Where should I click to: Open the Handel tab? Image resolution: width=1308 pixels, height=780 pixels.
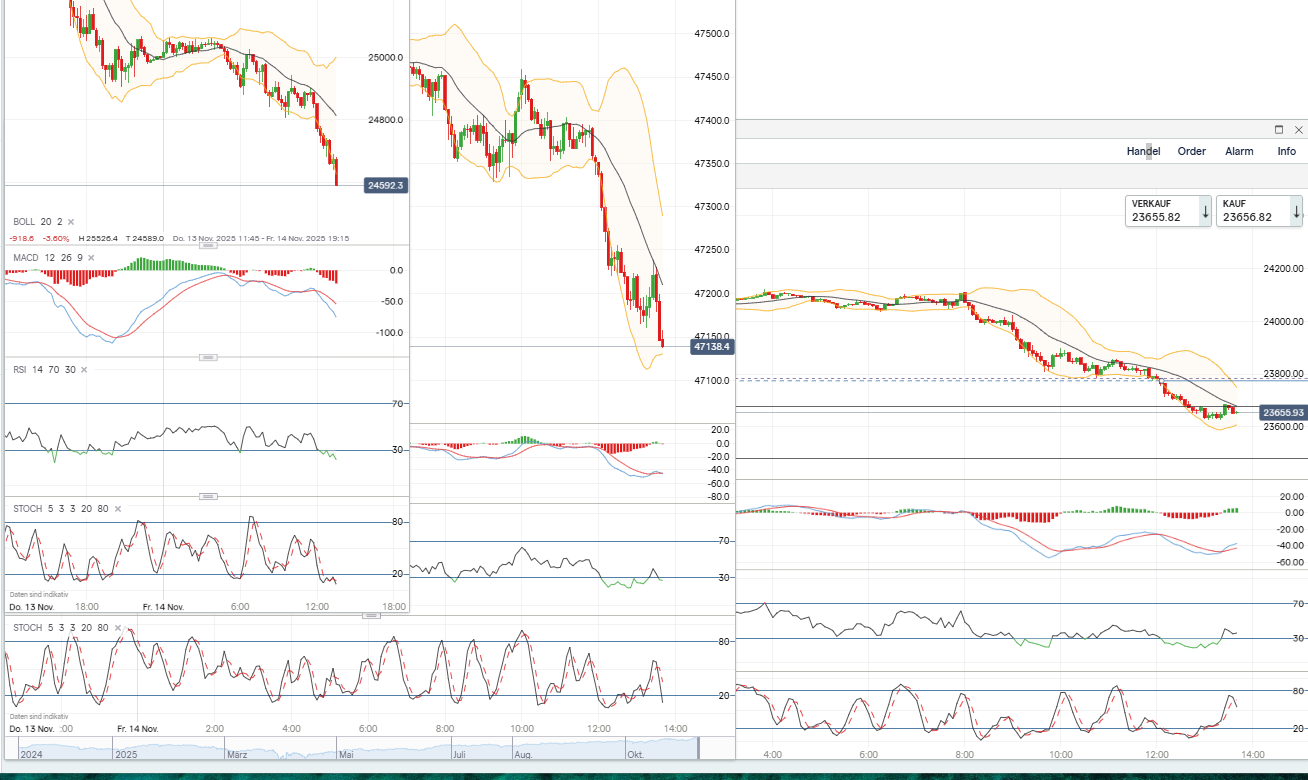click(1143, 152)
